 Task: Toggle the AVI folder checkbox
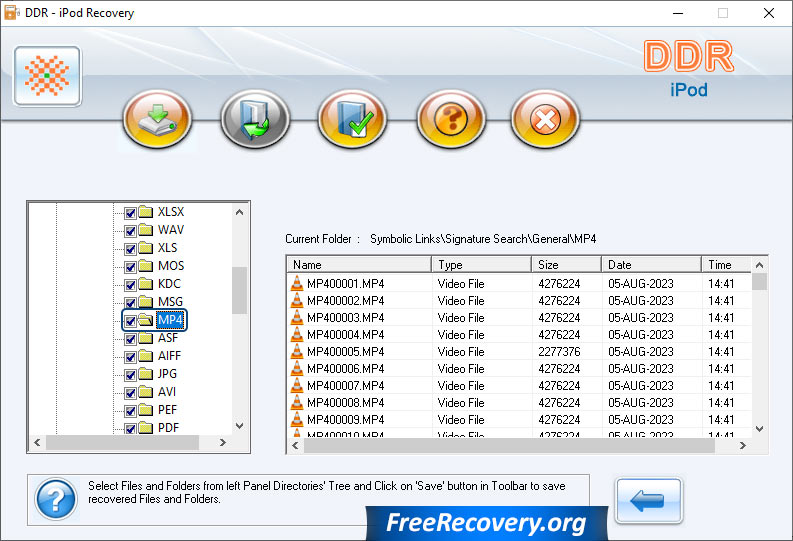(x=130, y=393)
